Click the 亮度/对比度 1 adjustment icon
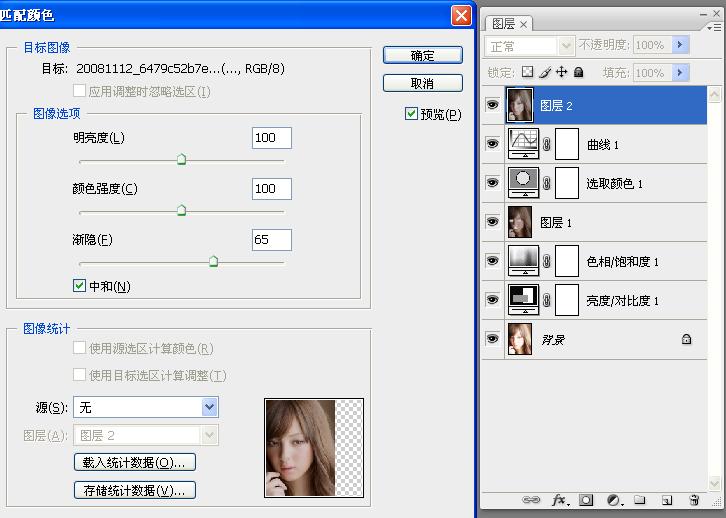Screen dimensions: 726x518 tap(523, 300)
